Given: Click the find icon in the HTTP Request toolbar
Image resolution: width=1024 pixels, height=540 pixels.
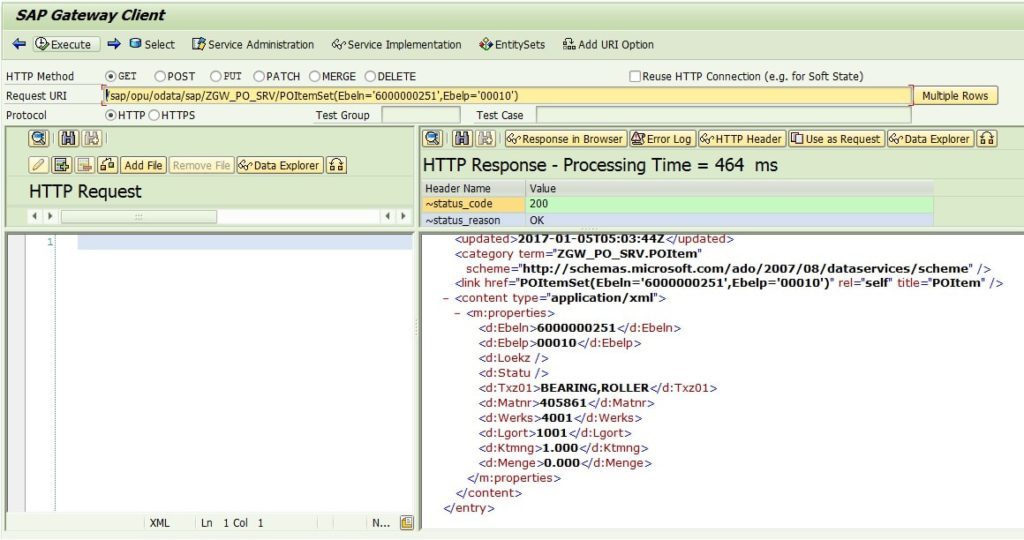Looking at the screenshot, I should [x=39, y=138].
